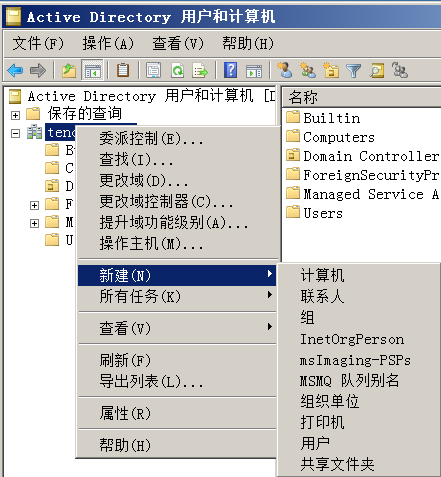
Task: Select 用户 in the New submenu
Action: 358,443
